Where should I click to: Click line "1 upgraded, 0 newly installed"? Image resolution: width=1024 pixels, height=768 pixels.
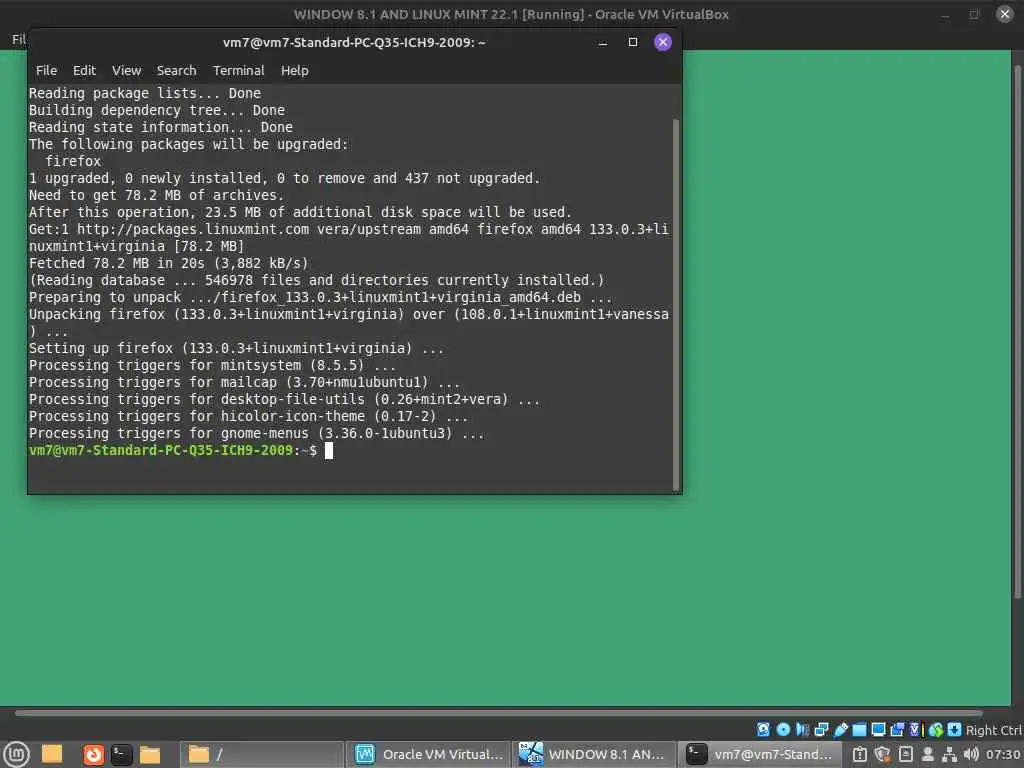click(x=285, y=178)
